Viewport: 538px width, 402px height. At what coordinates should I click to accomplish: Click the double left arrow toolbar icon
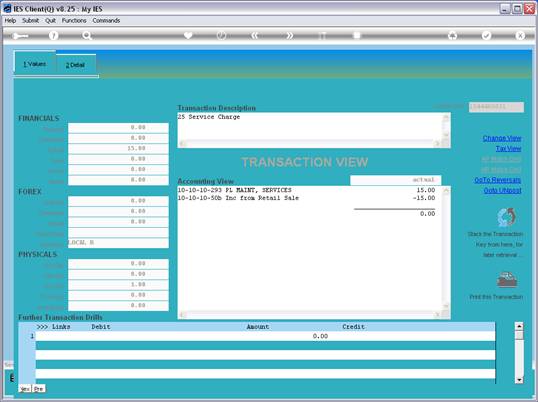(255, 35)
